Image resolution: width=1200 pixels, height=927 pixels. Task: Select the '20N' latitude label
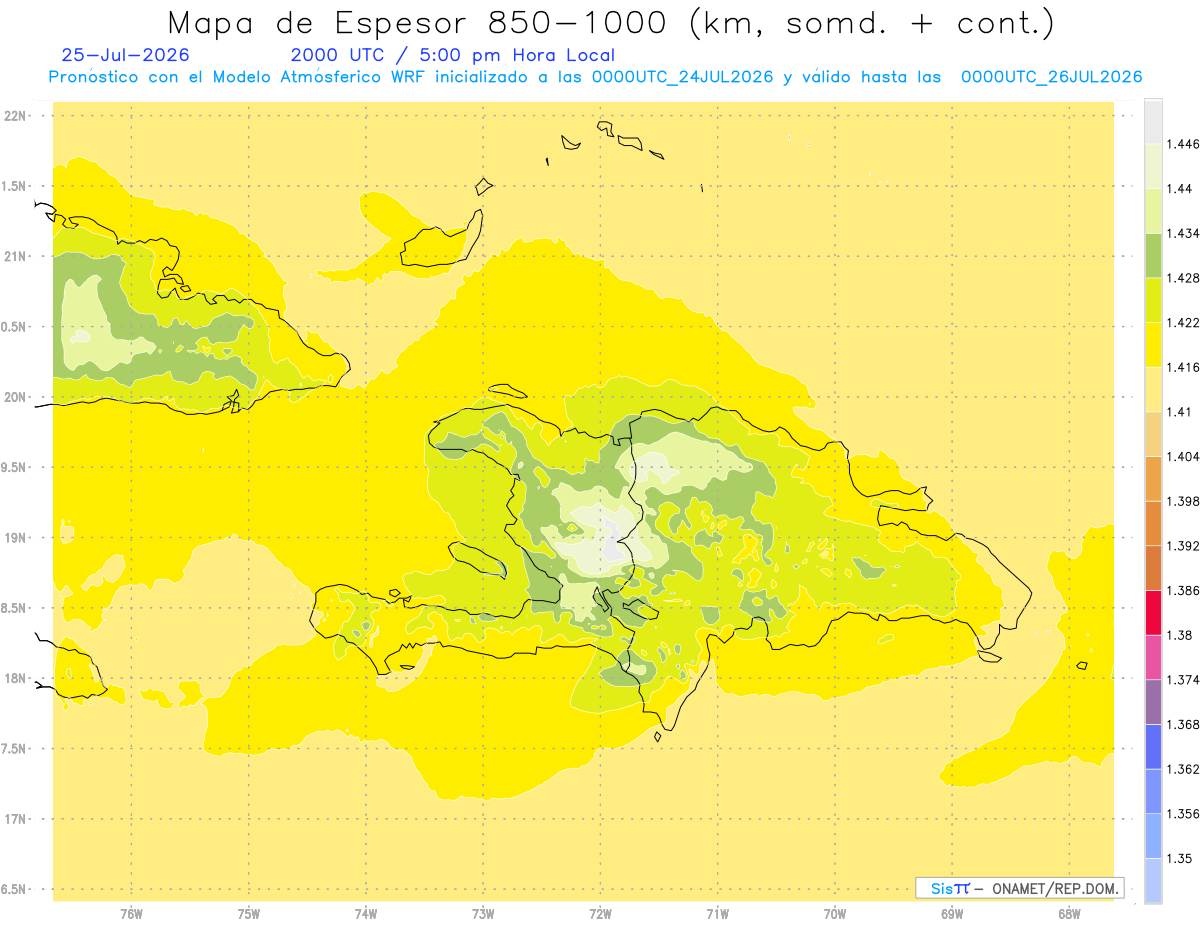14,397
